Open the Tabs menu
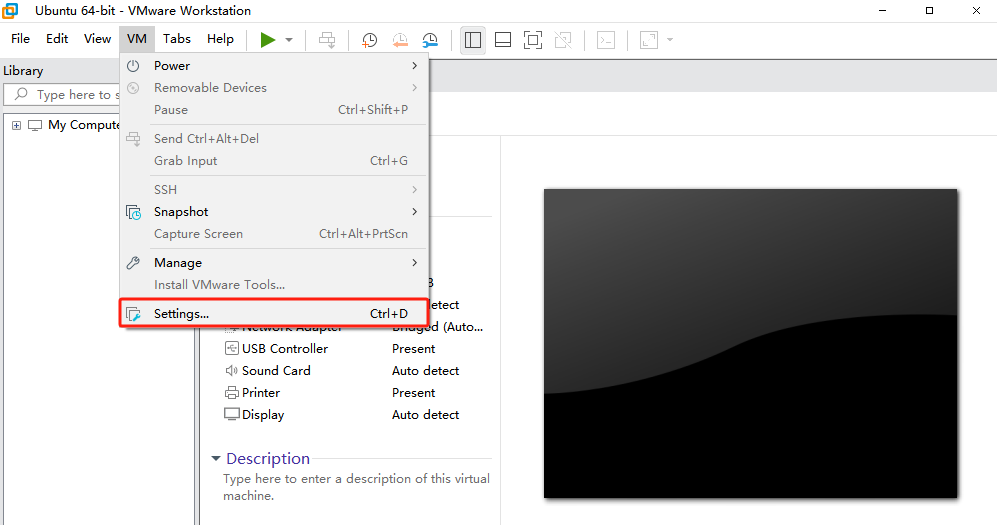997x525 pixels. coord(177,39)
